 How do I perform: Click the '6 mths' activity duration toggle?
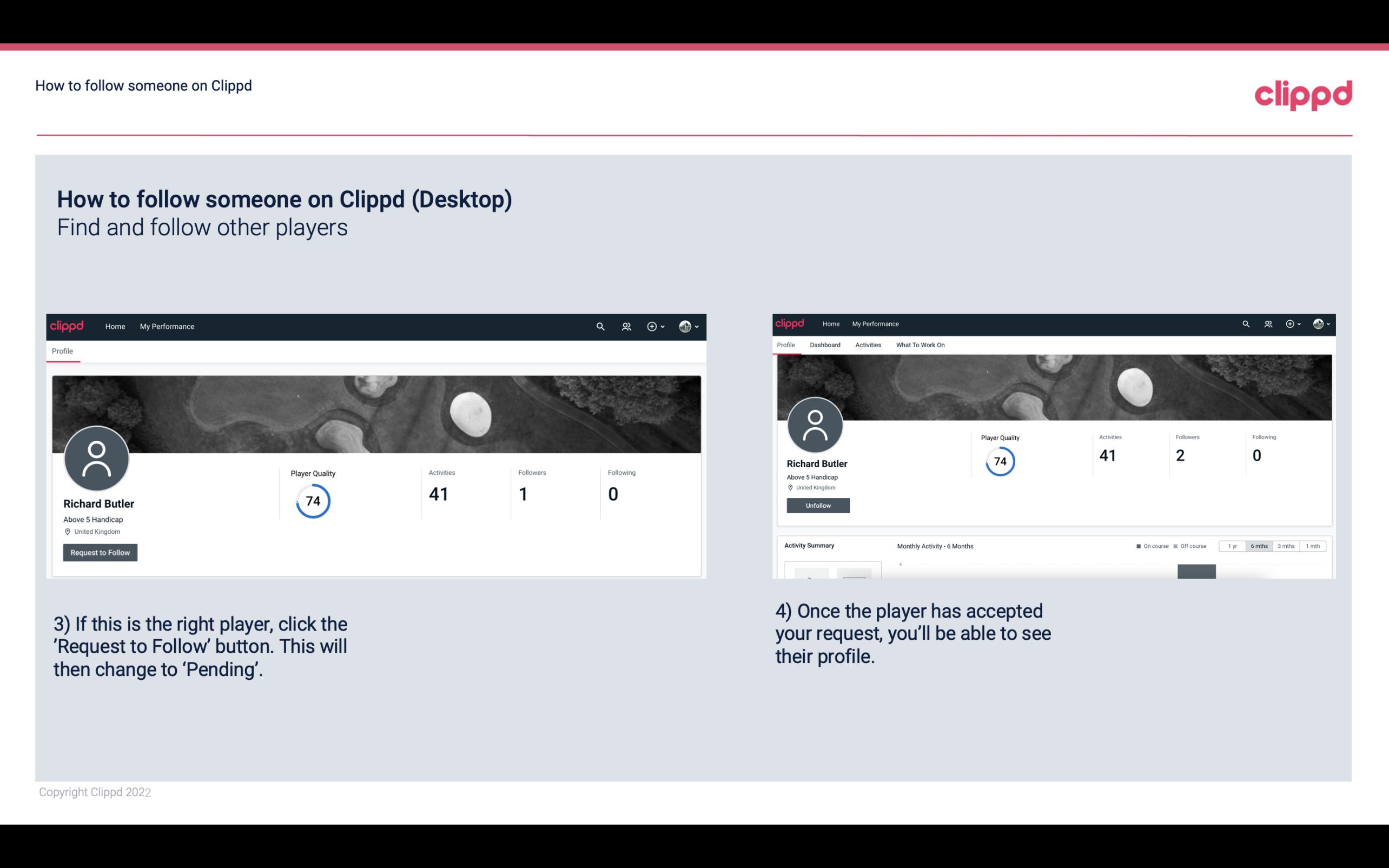[1259, 546]
